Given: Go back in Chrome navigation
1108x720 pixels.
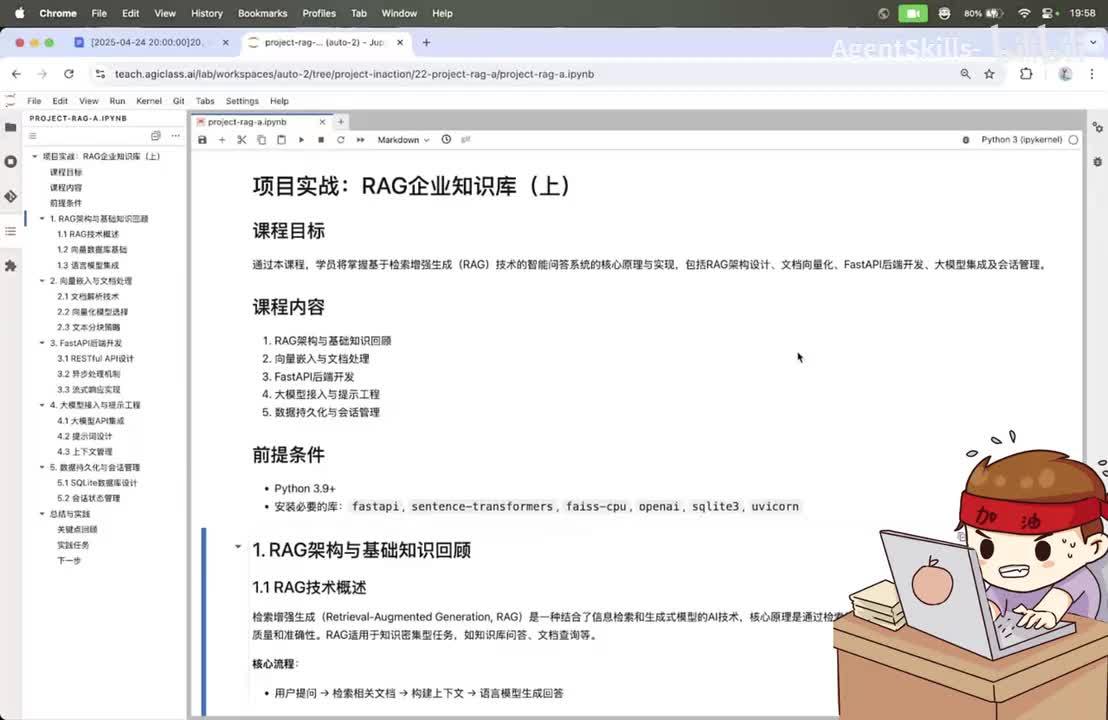Looking at the screenshot, I should click(16, 73).
